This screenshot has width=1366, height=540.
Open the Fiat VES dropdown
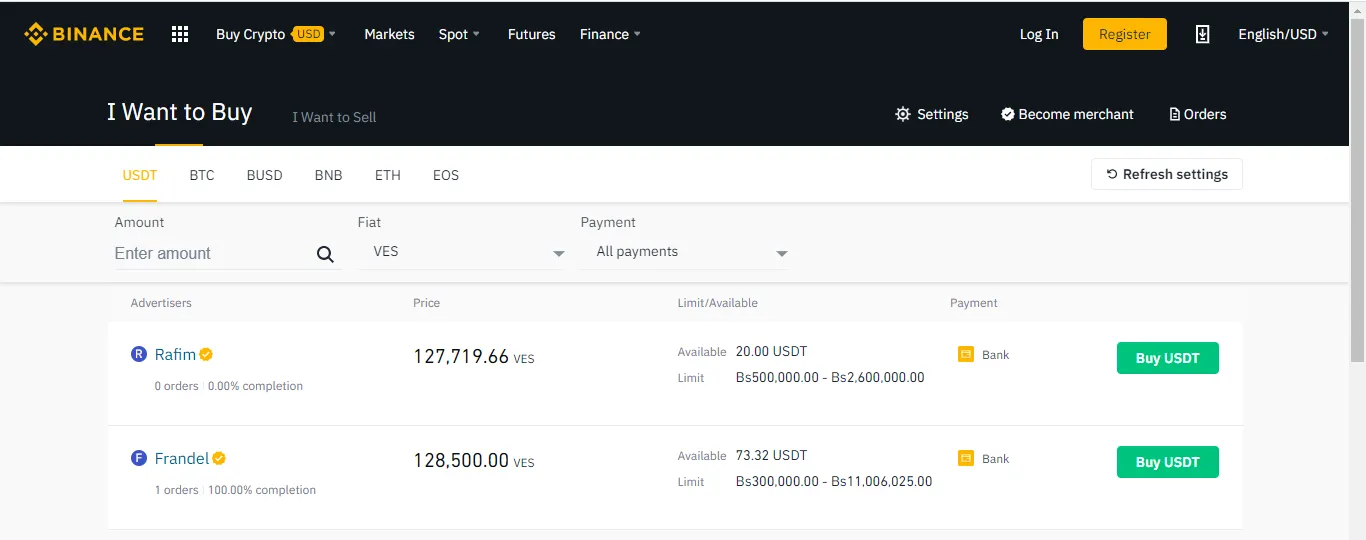tap(462, 252)
